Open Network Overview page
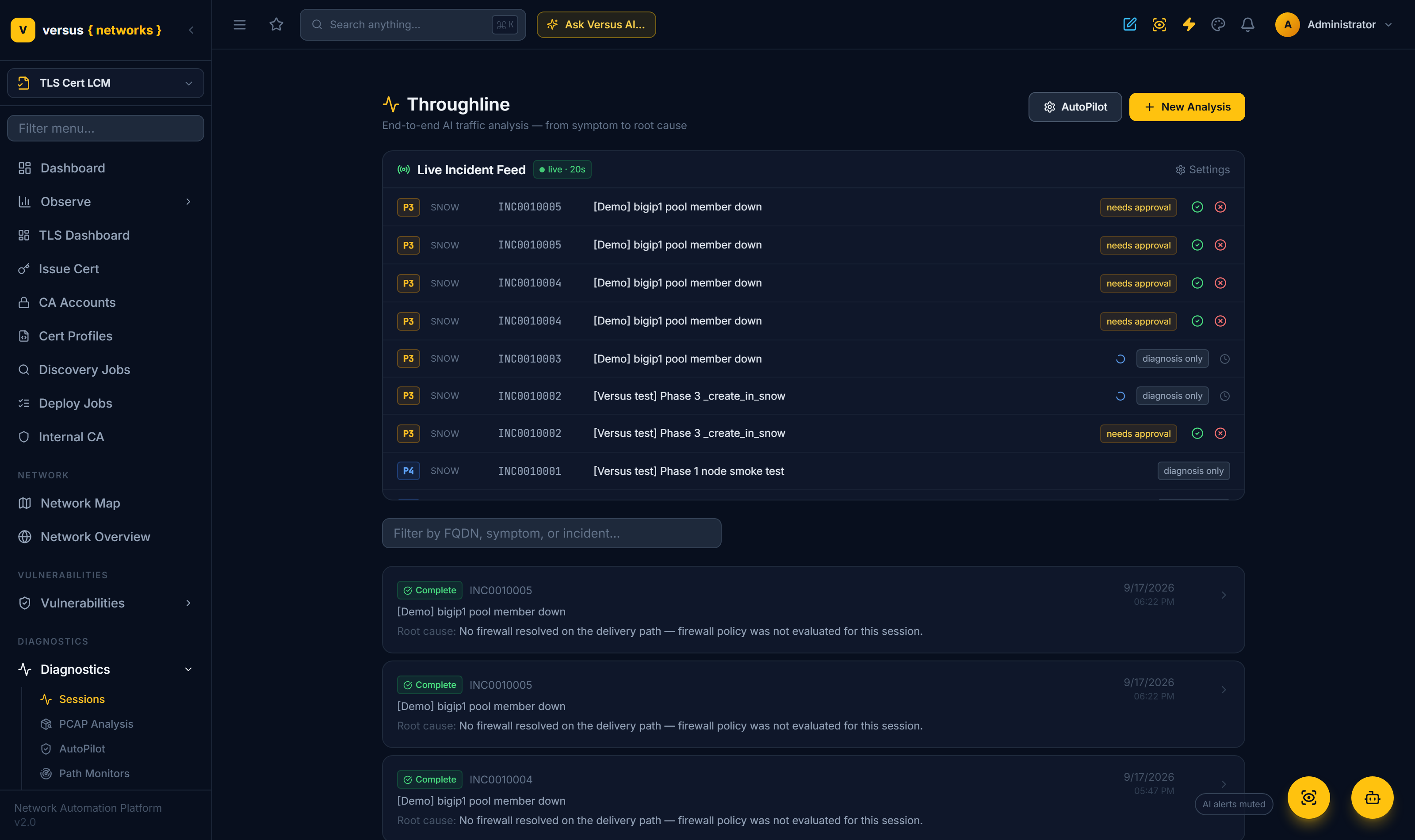The image size is (1415, 840). click(x=105, y=537)
